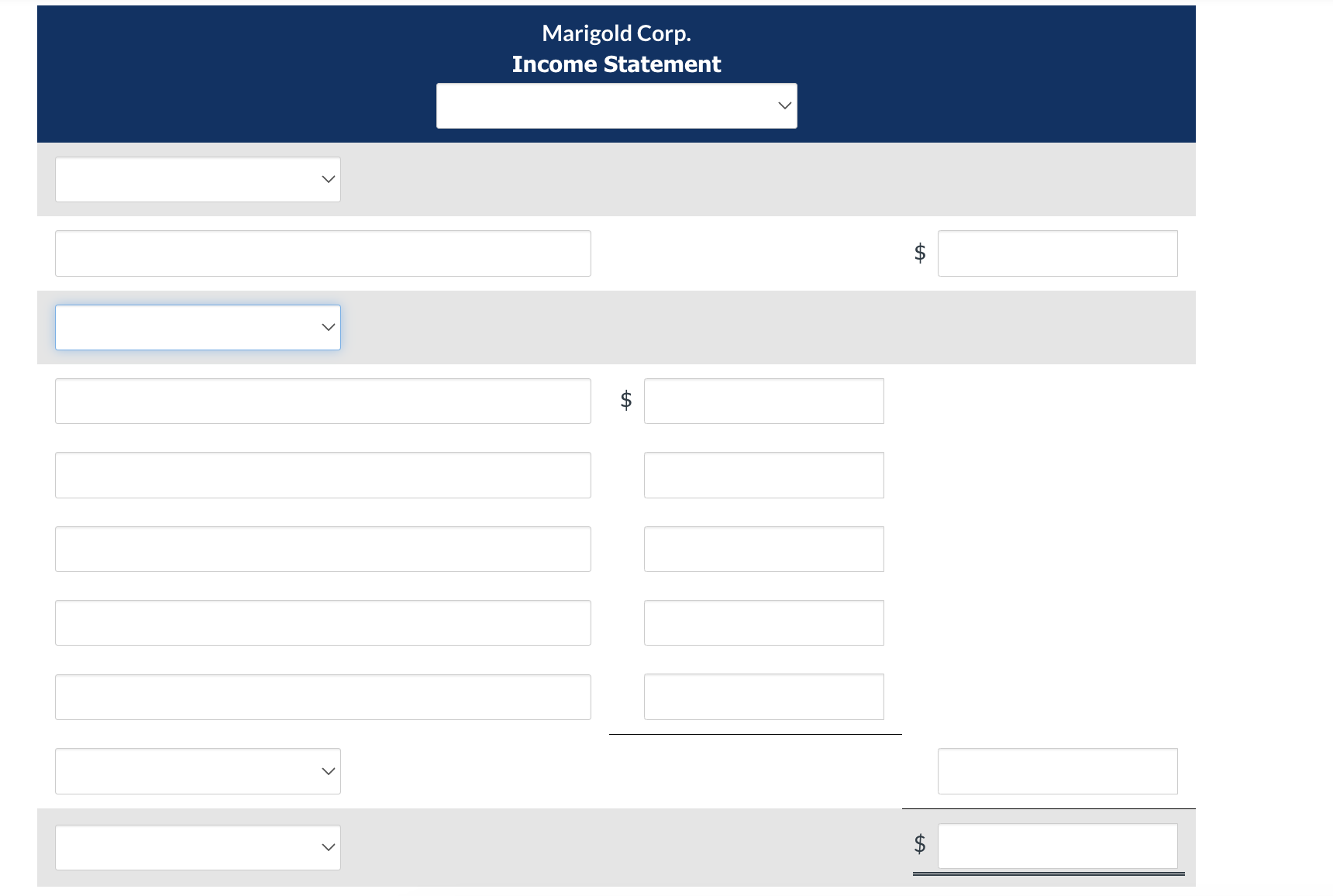Click the fourth account title field
Viewport: 1333px width, 896px height.
point(322,622)
